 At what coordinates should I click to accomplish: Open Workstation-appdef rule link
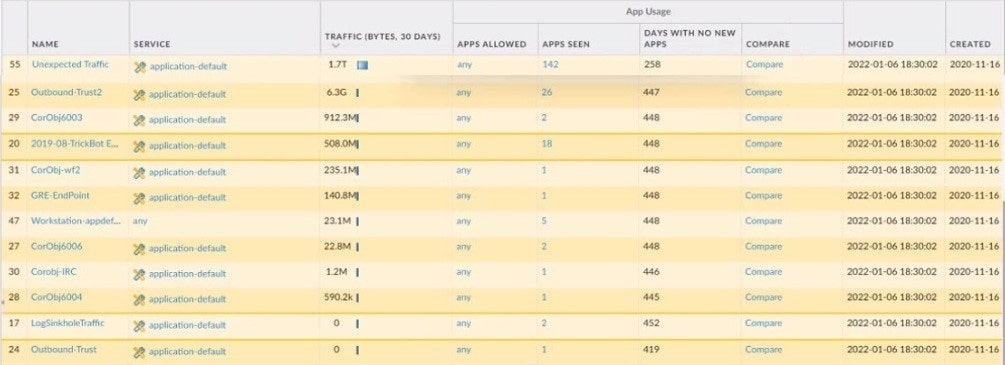pos(76,221)
